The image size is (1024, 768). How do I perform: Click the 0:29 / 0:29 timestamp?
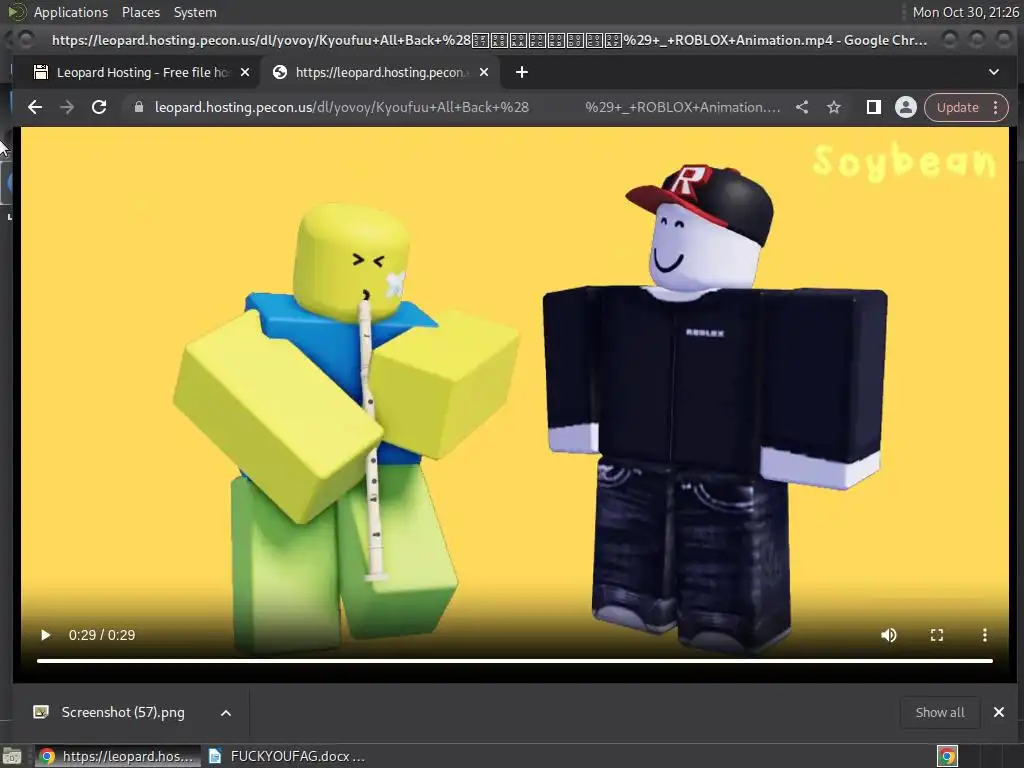pos(102,635)
